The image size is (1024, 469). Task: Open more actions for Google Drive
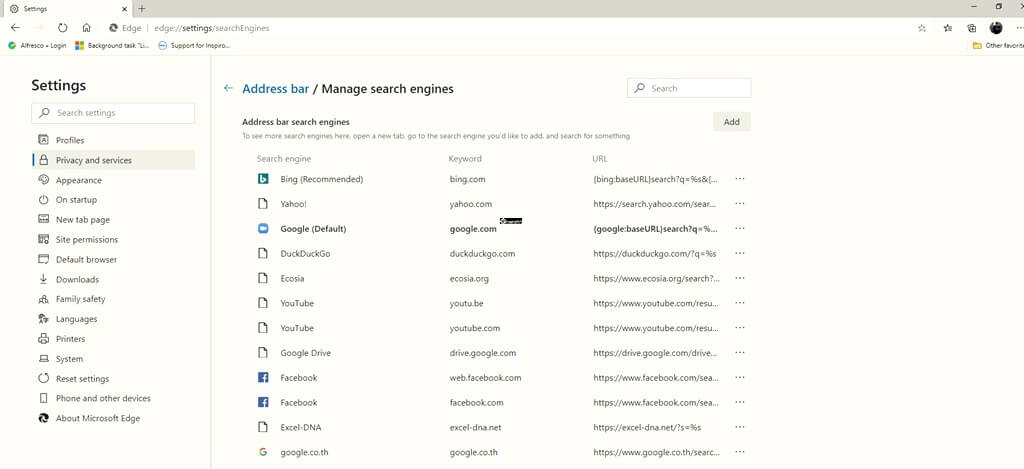point(739,353)
